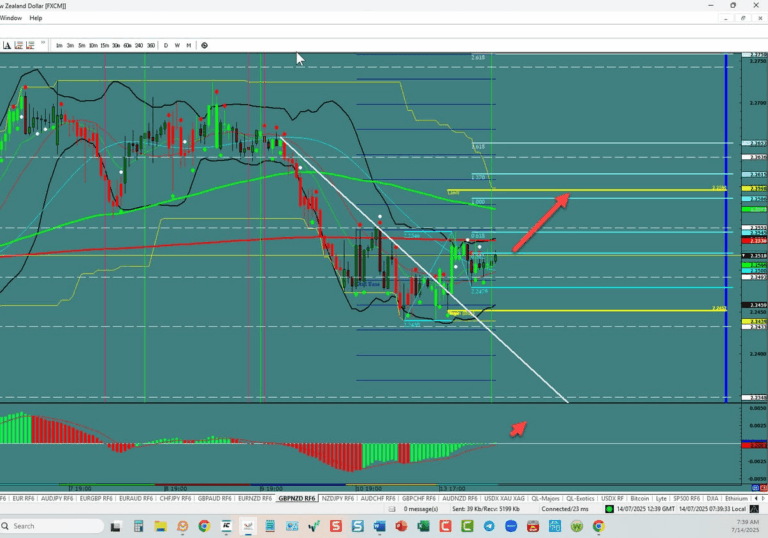
Task: Click the left tab-scroll arrow
Action: click(756, 498)
